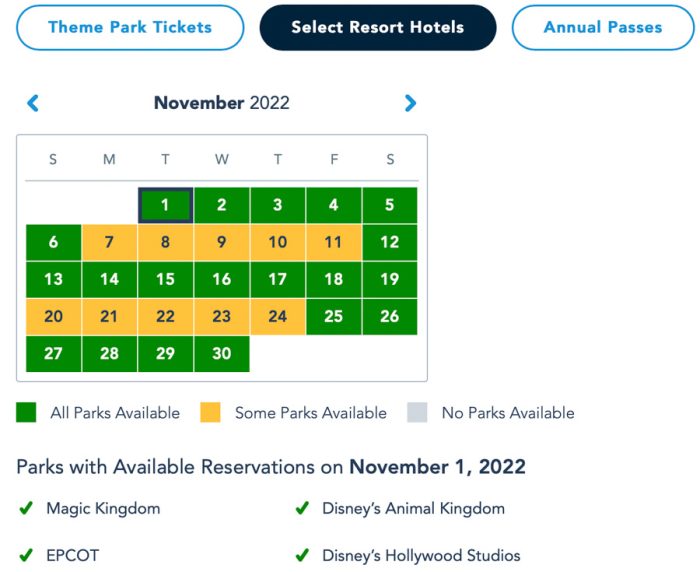Pick November 12 on the calendar
The width and height of the screenshot is (700, 572).
[x=389, y=242]
